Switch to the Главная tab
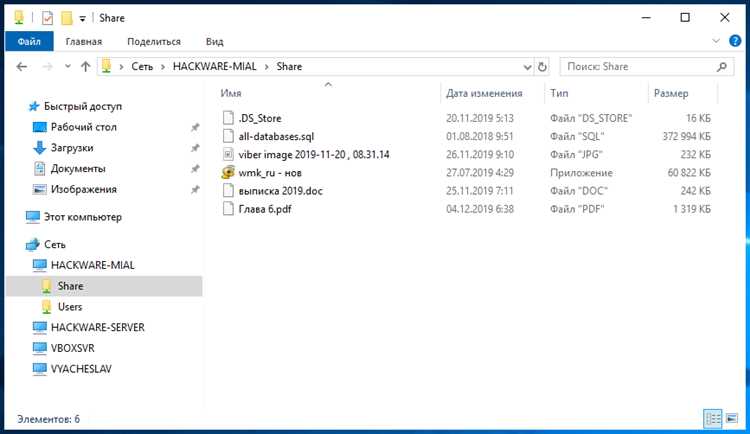The height and width of the screenshot is (434, 750). pyautogui.click(x=84, y=42)
